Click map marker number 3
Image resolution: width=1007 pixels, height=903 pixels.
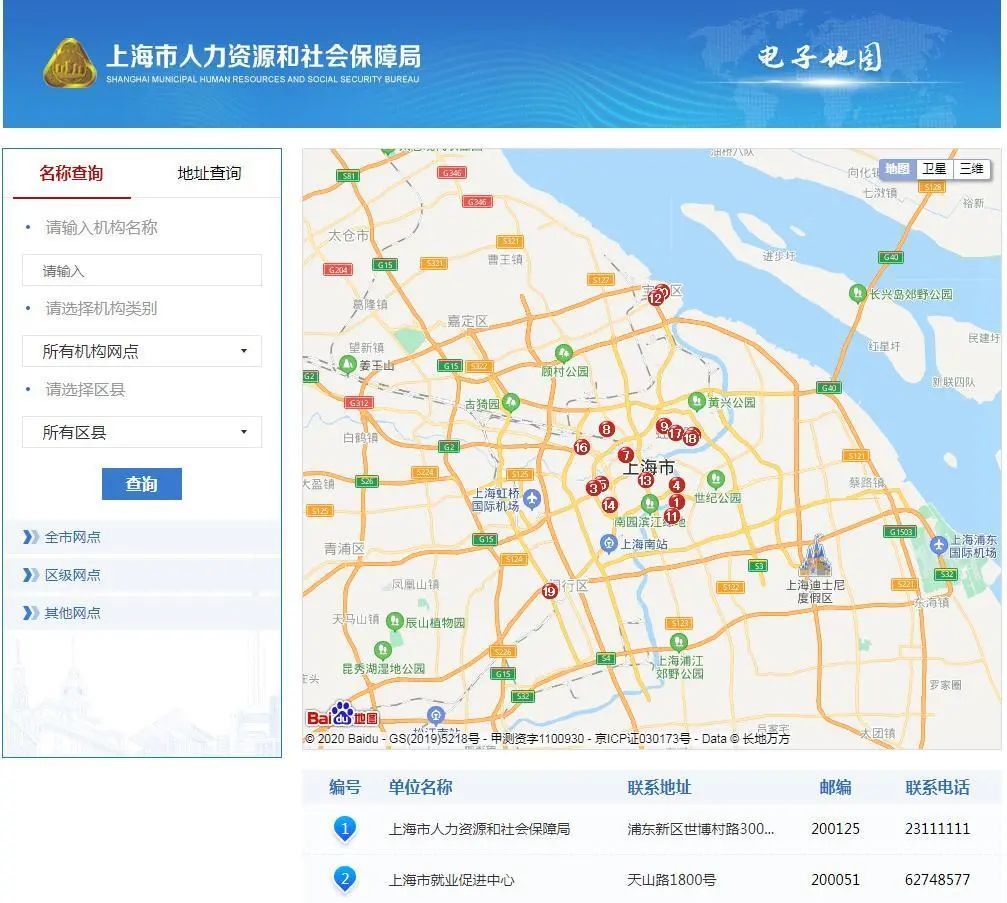(x=593, y=489)
